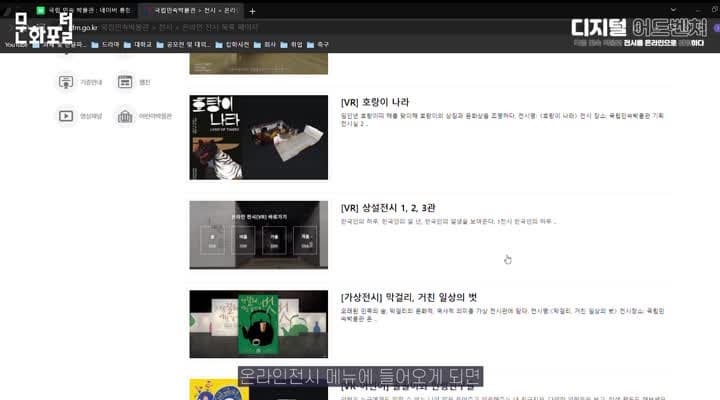Select description text under 호랑이 나라 title

[502, 119]
